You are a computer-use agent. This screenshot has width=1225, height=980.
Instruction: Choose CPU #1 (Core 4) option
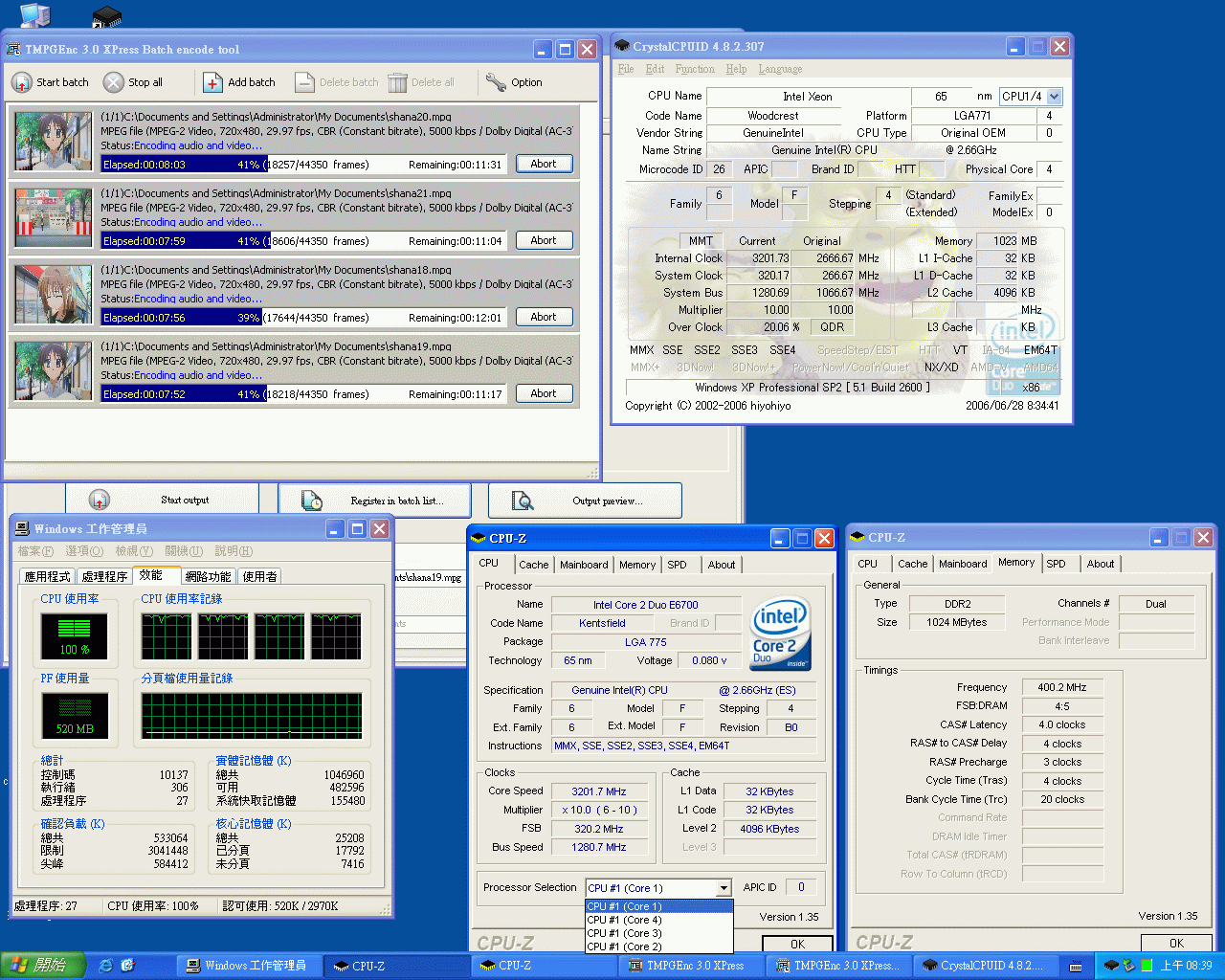(x=624, y=920)
